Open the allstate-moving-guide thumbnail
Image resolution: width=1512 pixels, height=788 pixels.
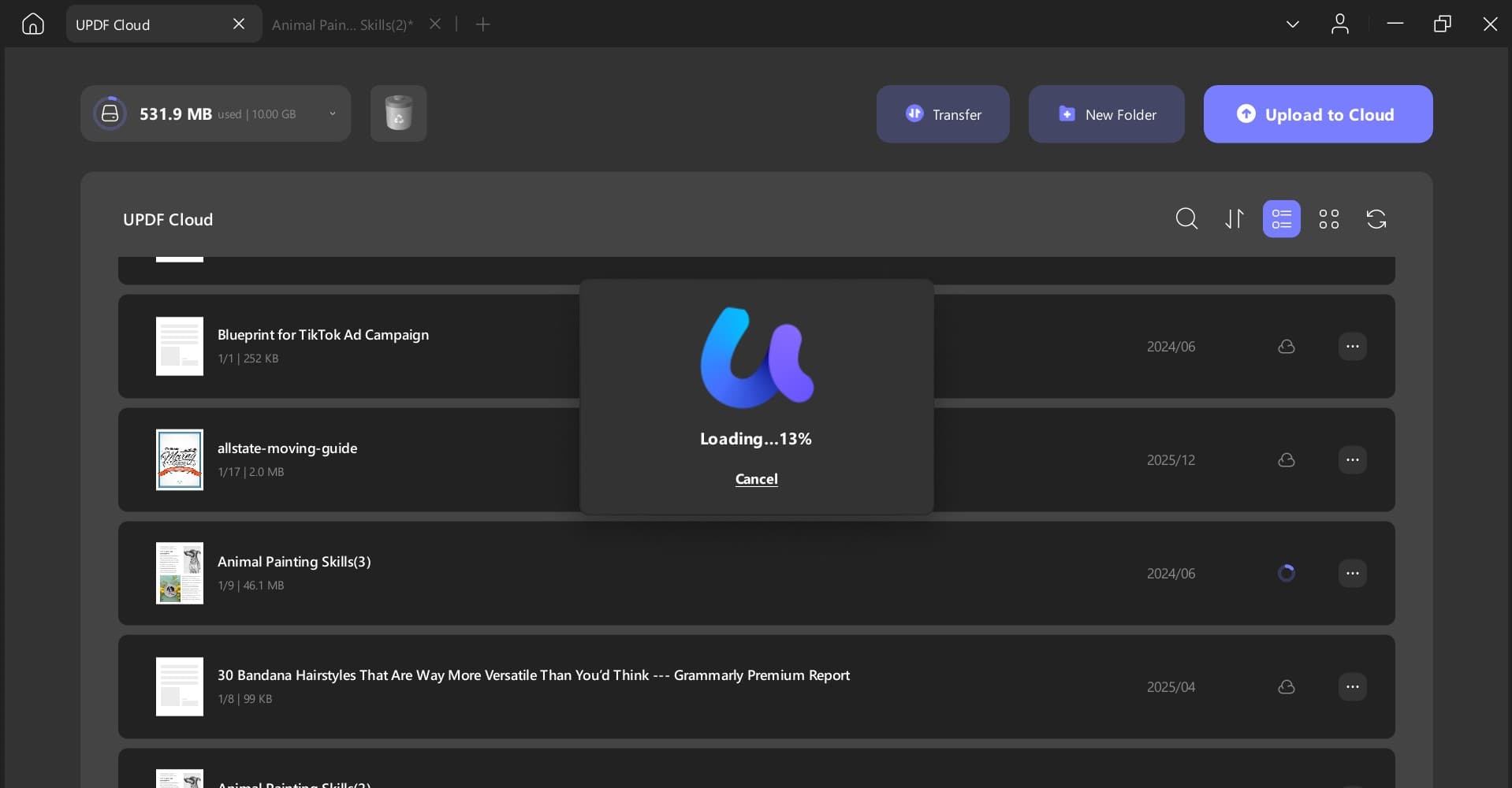180,460
